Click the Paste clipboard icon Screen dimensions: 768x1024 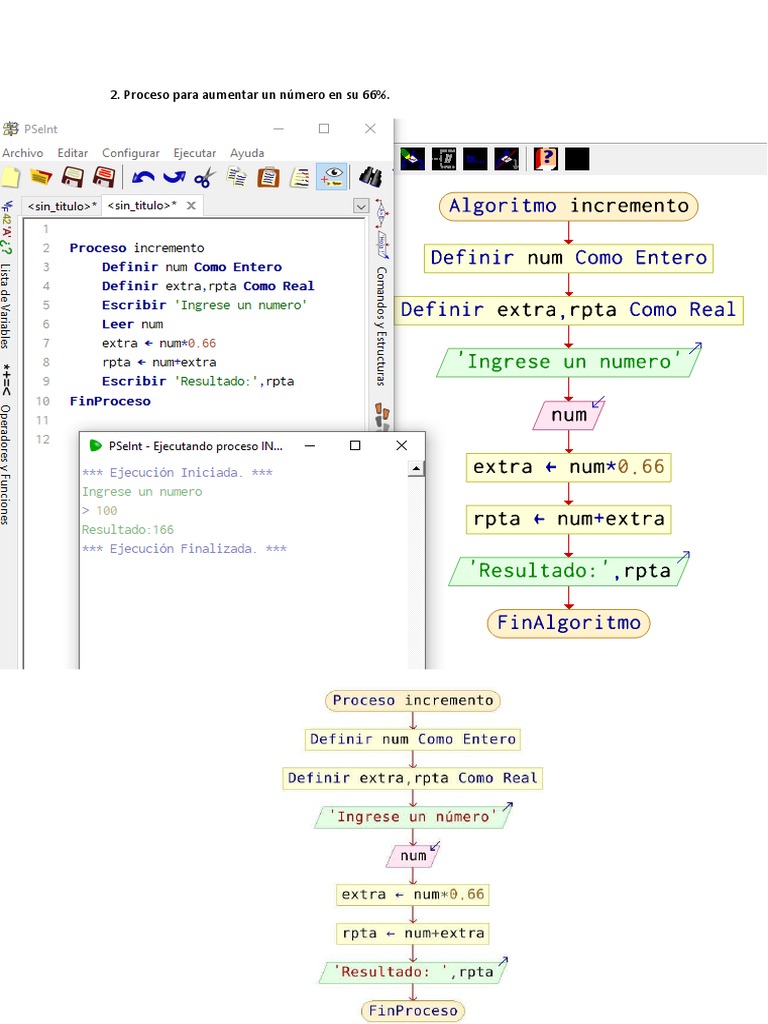[x=268, y=178]
